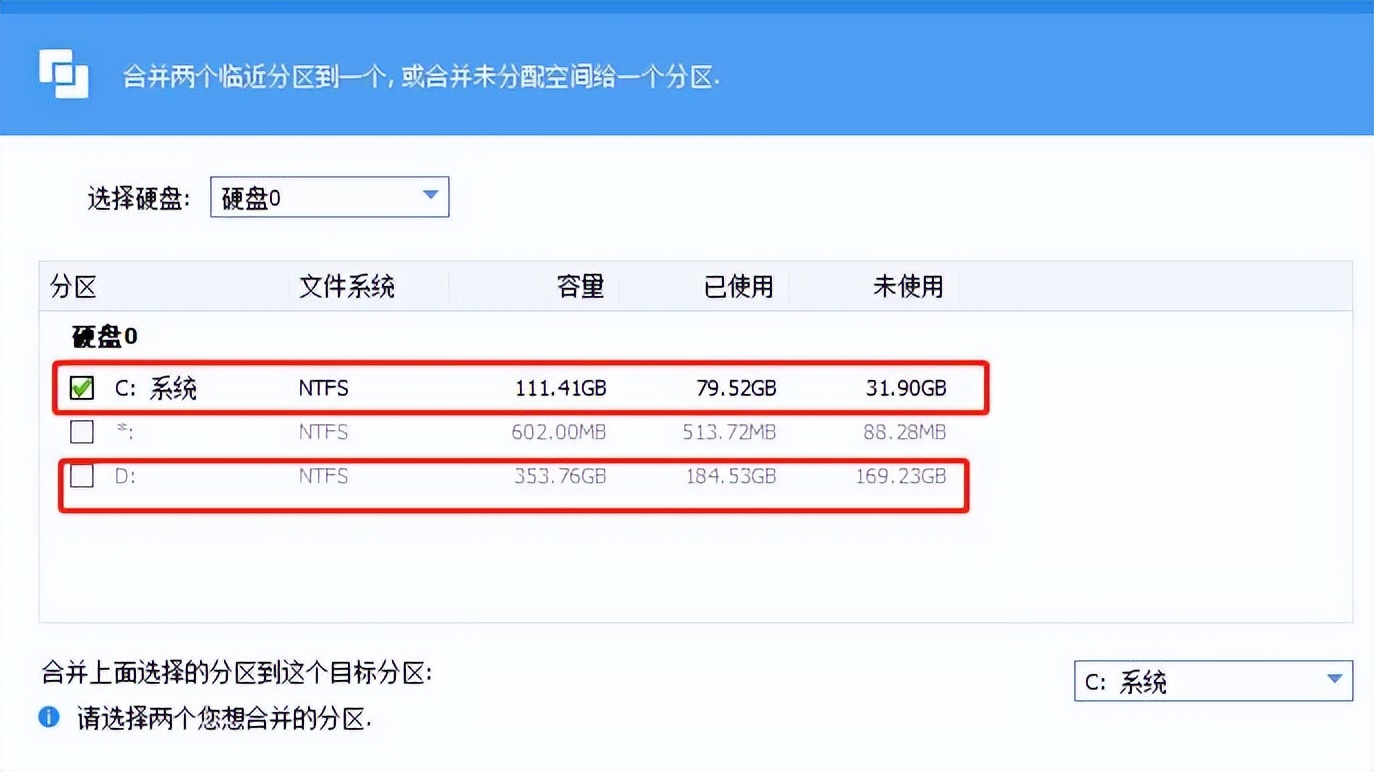Click the 分区 column header
Screen dimensions: 1374x772
coord(70,287)
